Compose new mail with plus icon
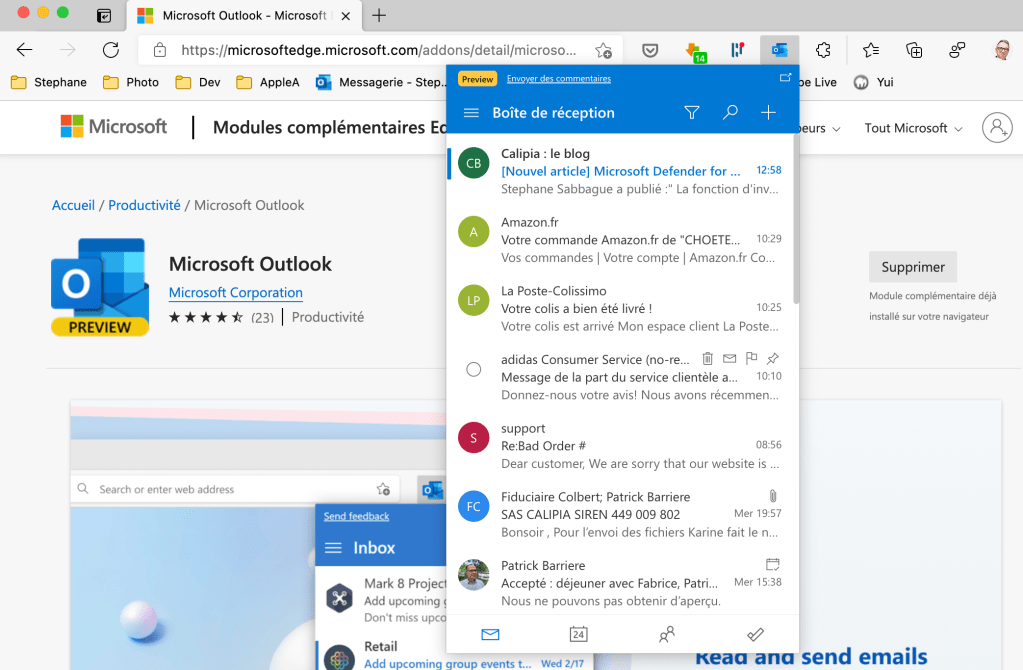Image resolution: width=1023 pixels, height=670 pixels. [768, 113]
